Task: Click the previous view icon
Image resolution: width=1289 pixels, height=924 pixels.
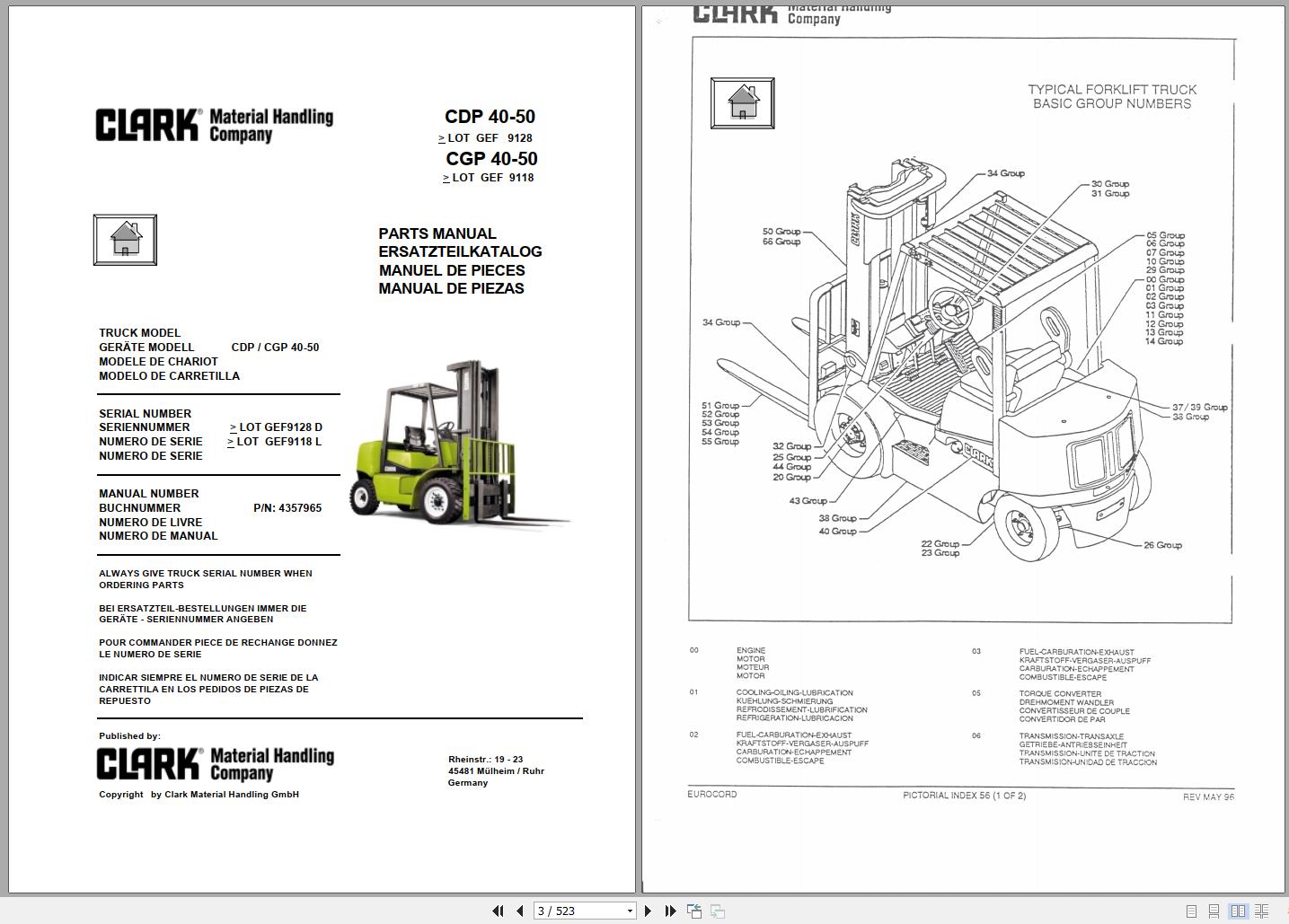Action: coord(694,911)
